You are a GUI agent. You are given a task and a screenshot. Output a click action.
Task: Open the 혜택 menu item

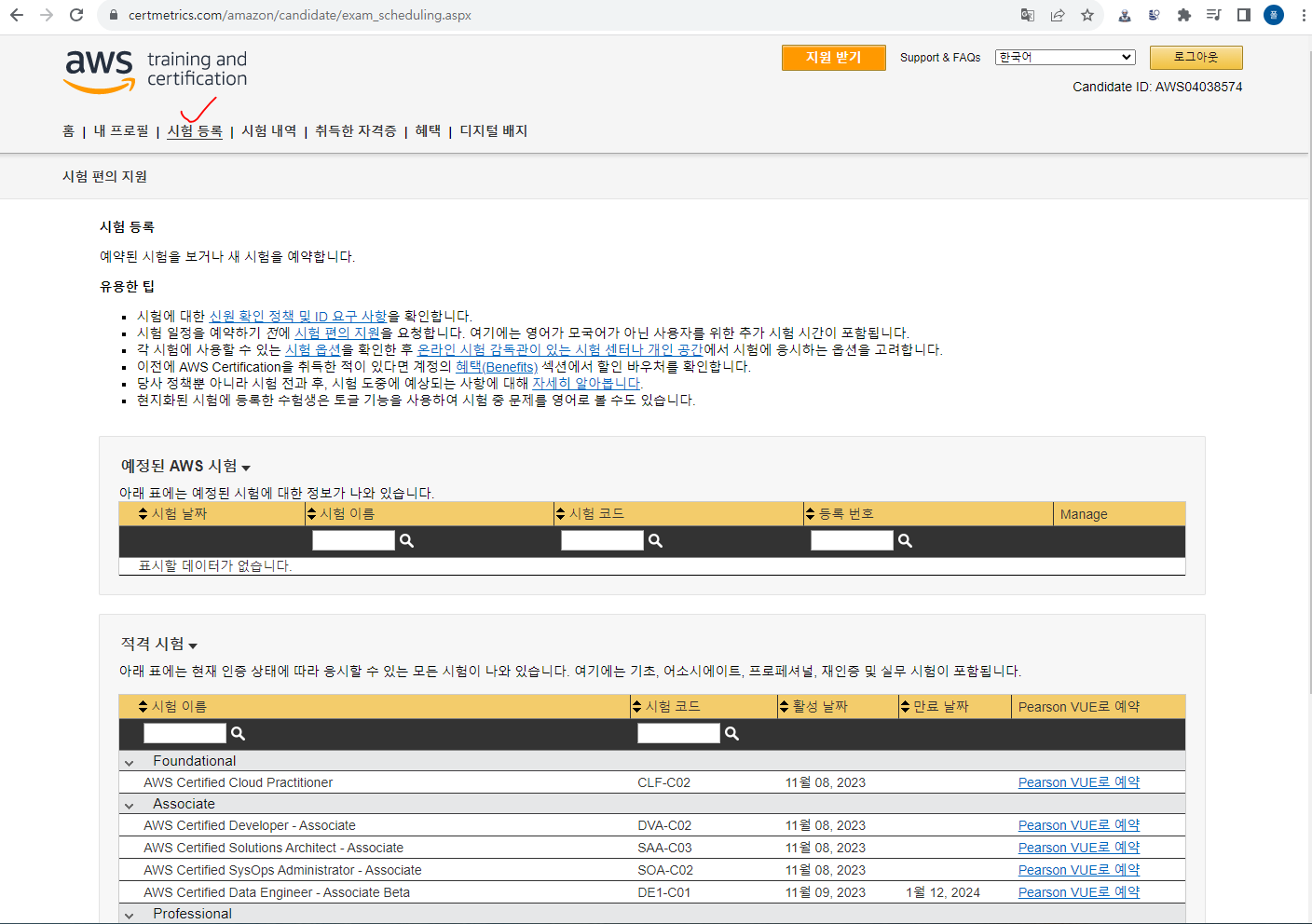pyautogui.click(x=428, y=131)
